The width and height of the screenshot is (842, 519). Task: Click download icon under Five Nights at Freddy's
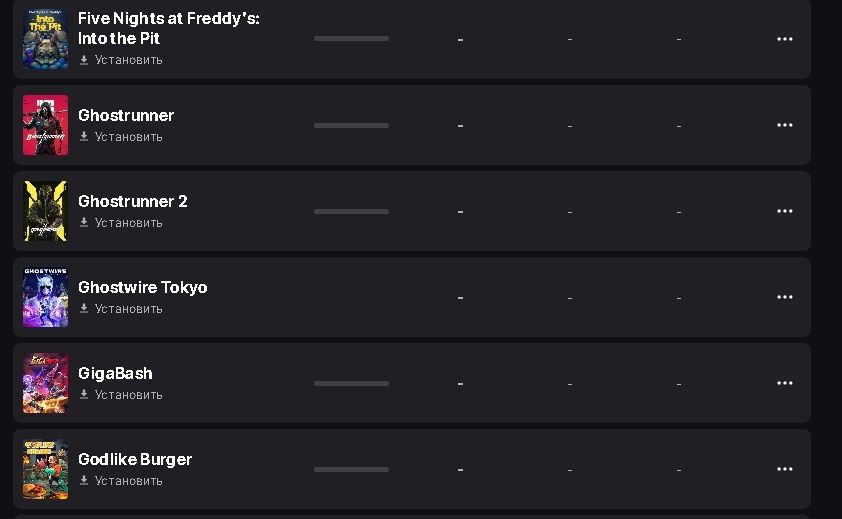[x=84, y=60]
